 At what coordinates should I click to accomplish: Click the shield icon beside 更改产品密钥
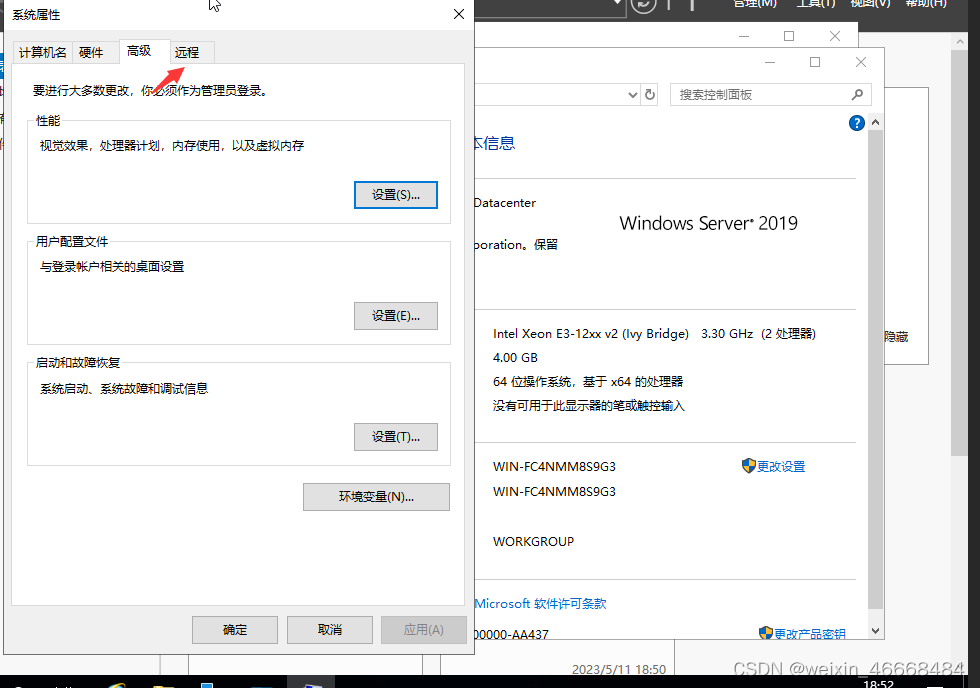click(766, 633)
